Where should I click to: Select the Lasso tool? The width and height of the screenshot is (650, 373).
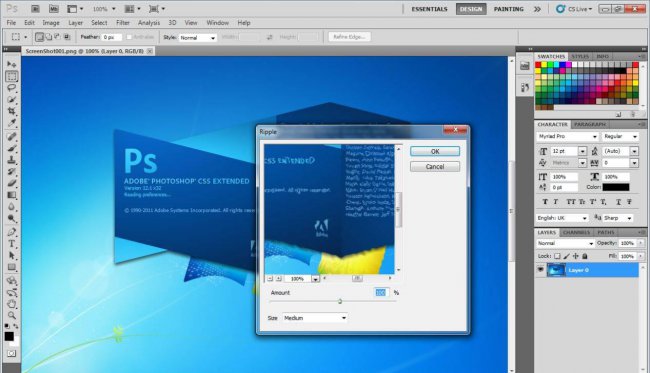click(x=12, y=88)
